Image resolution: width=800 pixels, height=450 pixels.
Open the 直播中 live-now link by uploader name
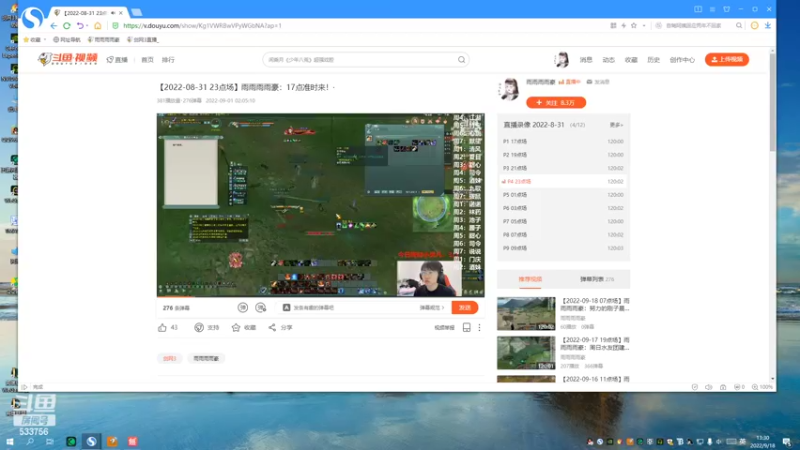pos(570,82)
